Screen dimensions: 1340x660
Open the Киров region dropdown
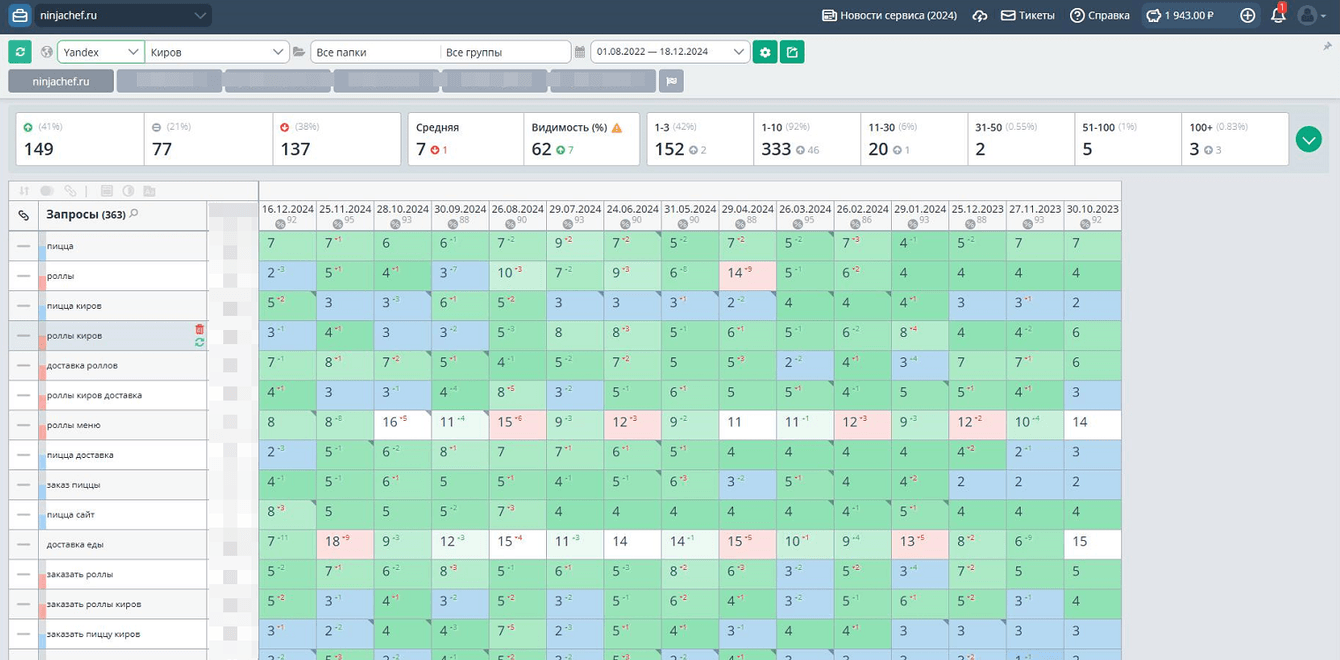(x=217, y=52)
